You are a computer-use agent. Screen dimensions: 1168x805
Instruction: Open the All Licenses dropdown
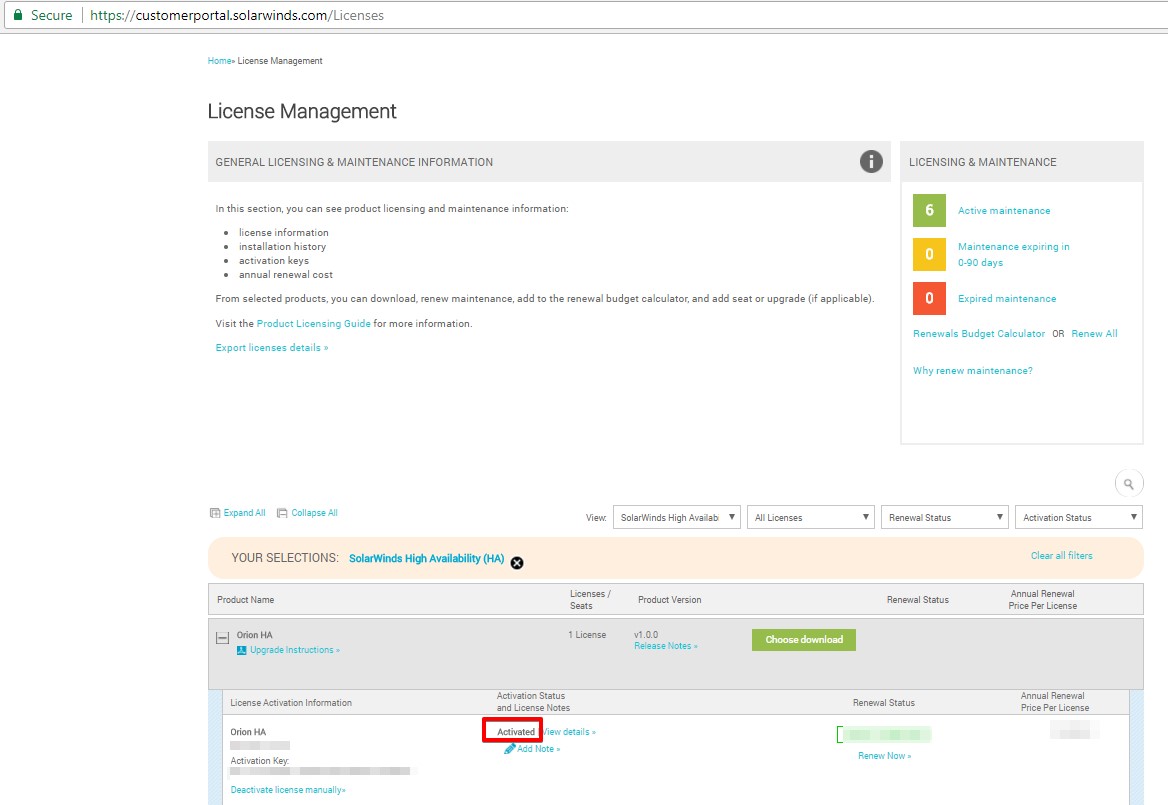(811, 518)
